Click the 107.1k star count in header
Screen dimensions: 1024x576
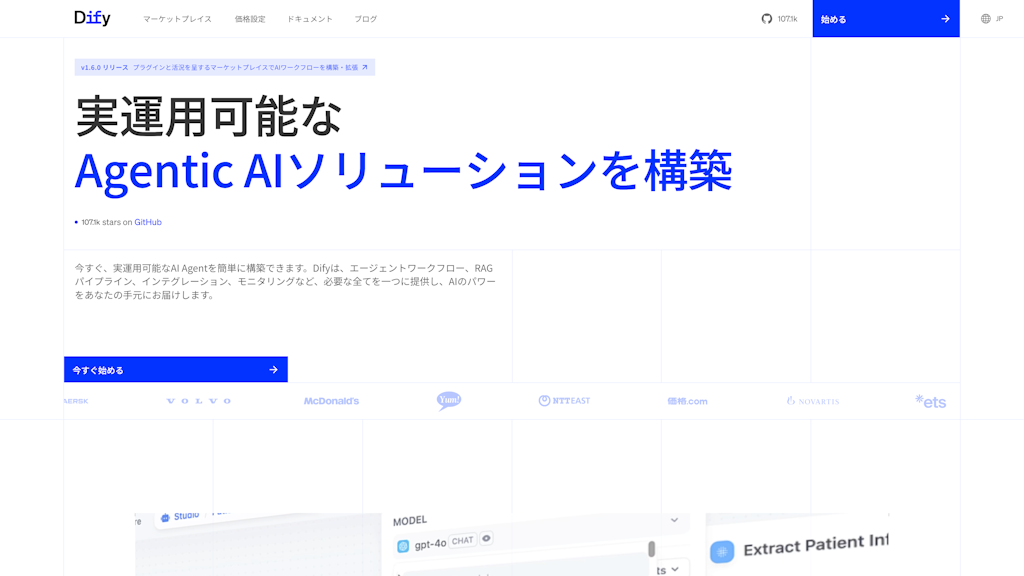(788, 19)
